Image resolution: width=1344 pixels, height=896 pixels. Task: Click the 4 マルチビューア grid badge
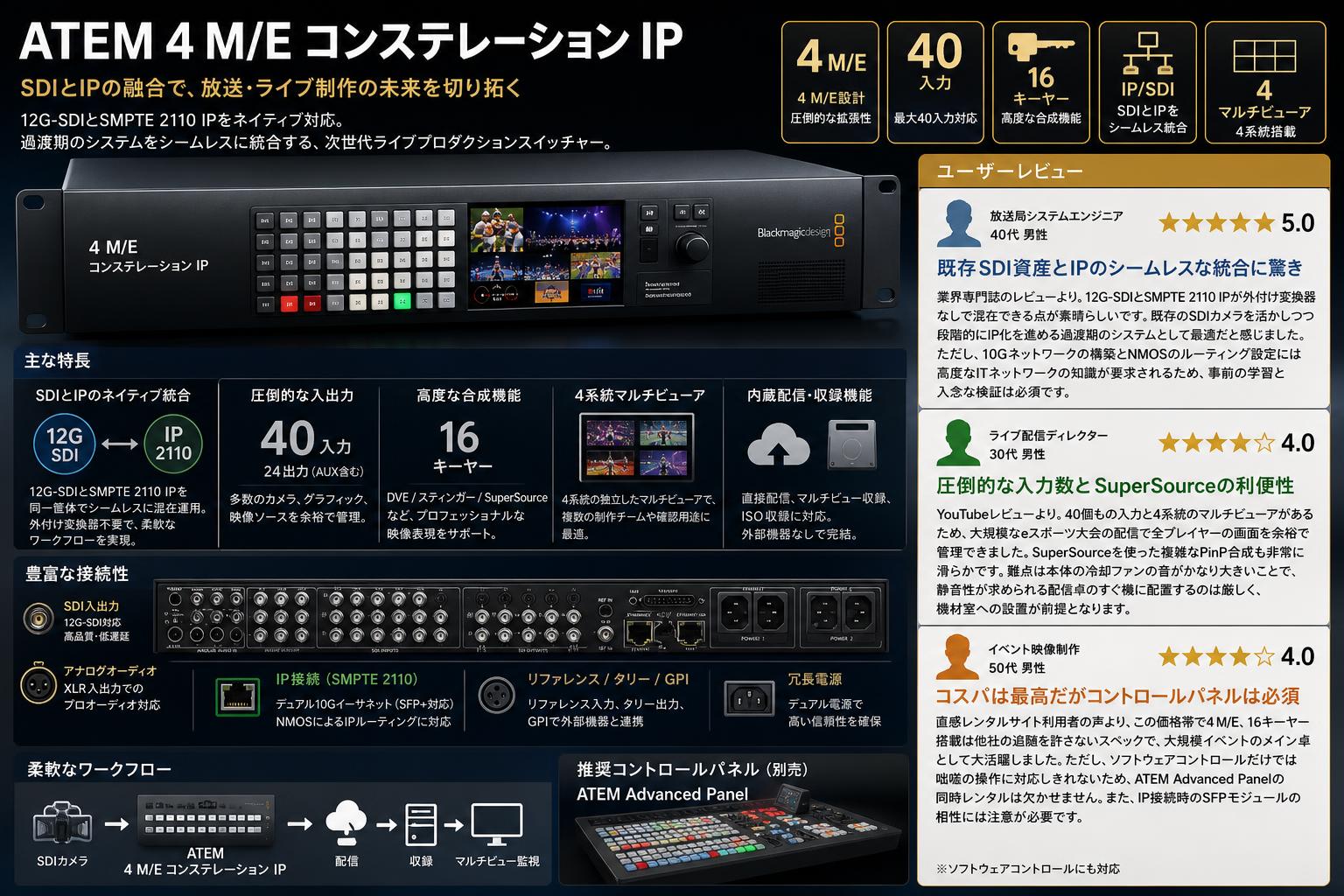[1264, 81]
